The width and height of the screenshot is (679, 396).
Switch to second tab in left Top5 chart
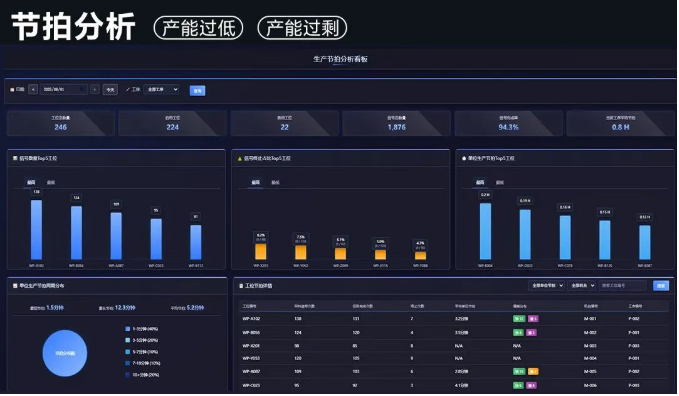[51, 182]
